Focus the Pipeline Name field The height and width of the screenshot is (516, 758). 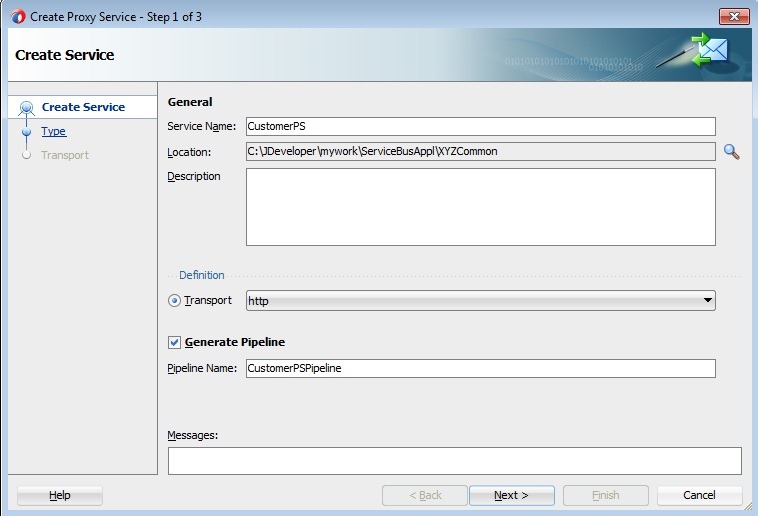[480, 368]
